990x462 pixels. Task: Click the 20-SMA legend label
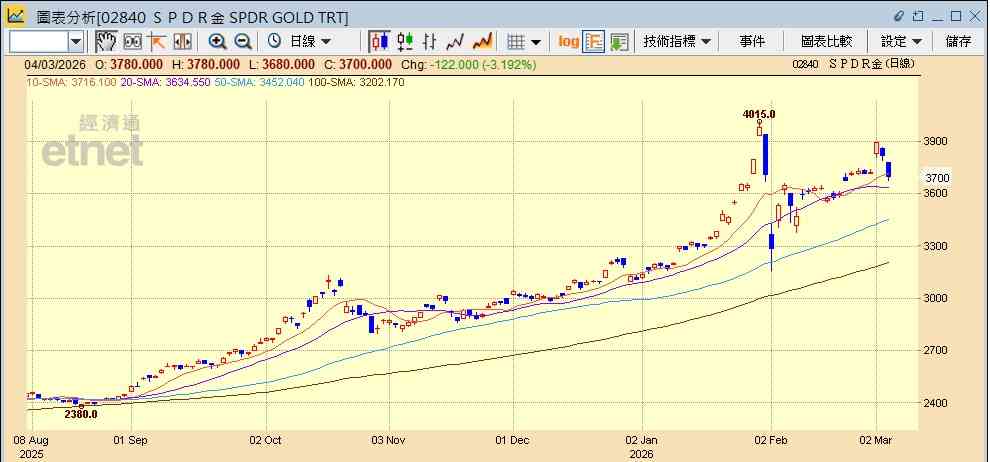click(165, 82)
